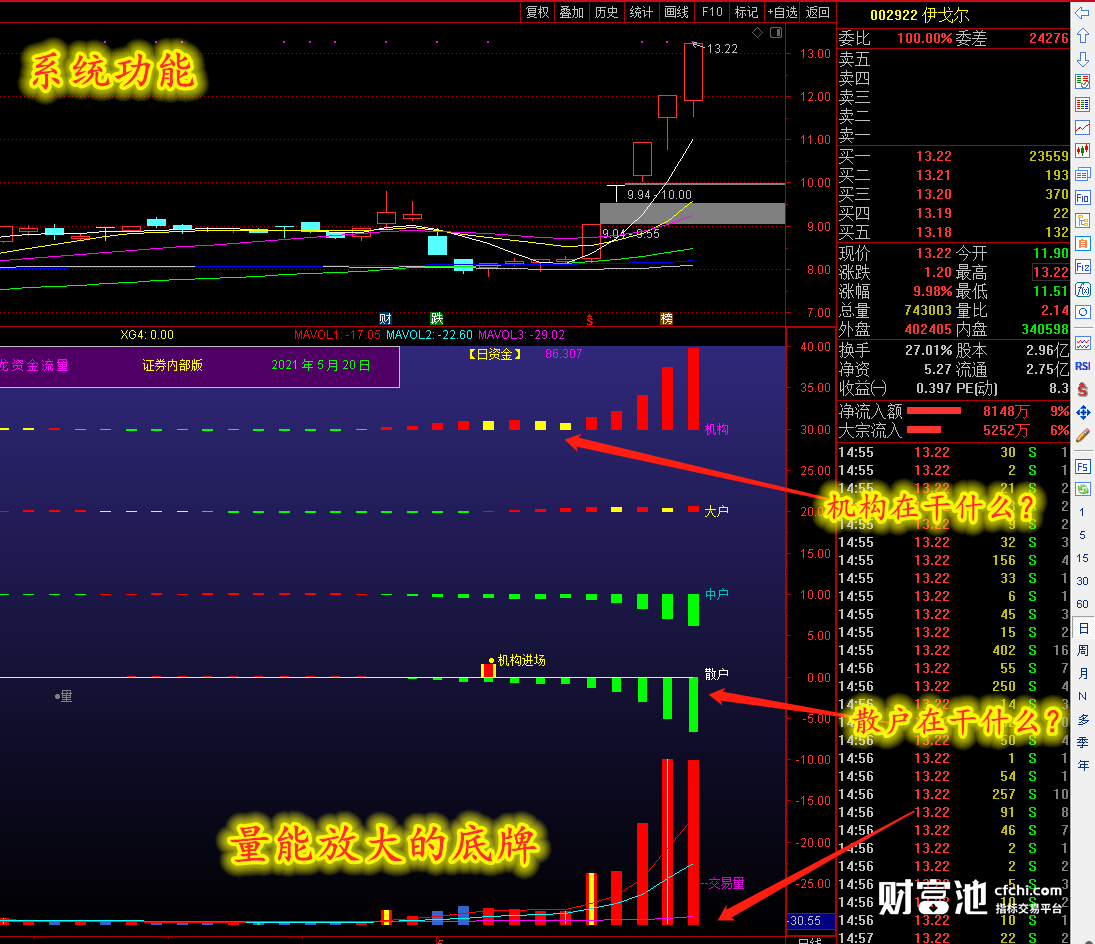Click the up arrow icon for previous stock
The image size is (1095, 944).
coord(1082,36)
